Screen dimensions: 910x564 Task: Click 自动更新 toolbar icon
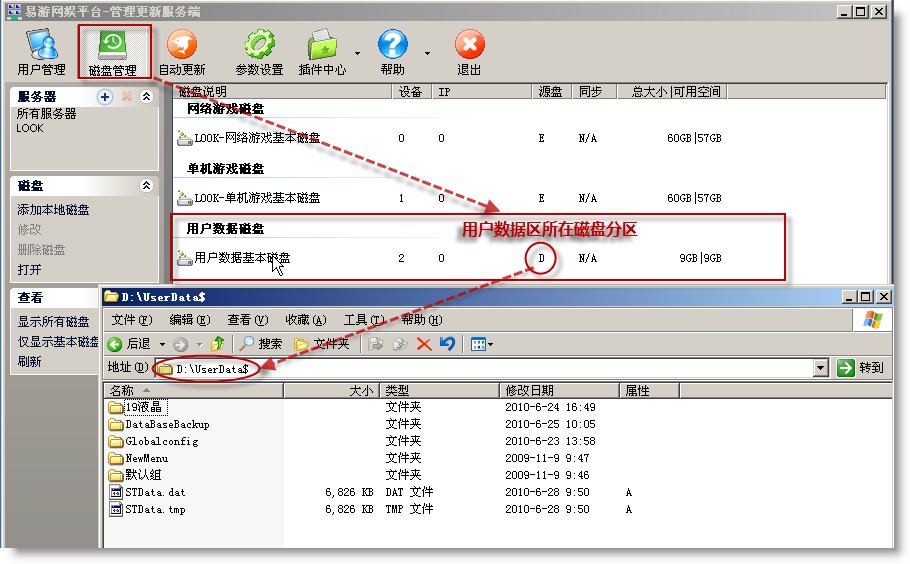(x=182, y=52)
